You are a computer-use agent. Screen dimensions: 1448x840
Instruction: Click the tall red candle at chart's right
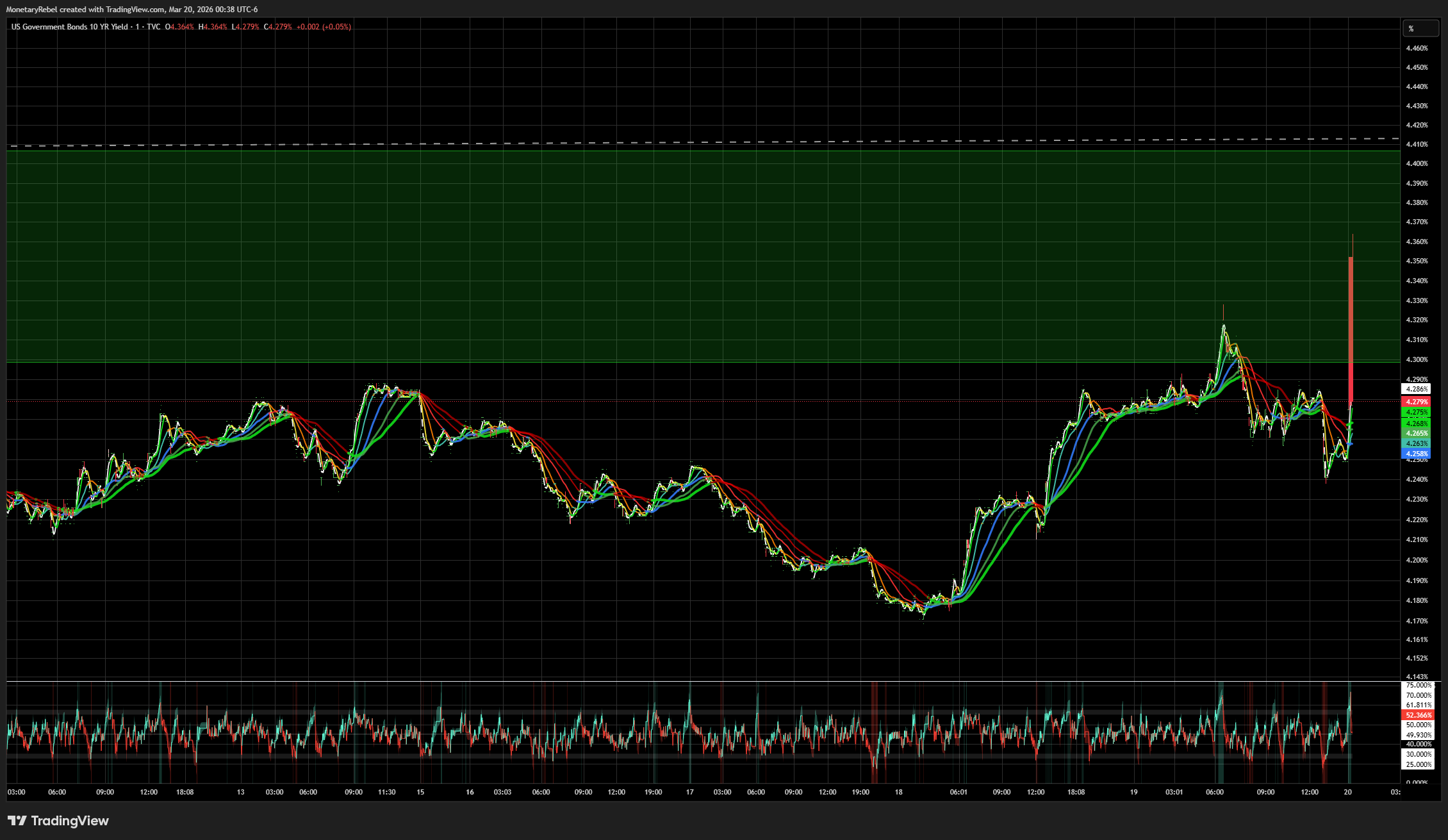tap(1351, 329)
